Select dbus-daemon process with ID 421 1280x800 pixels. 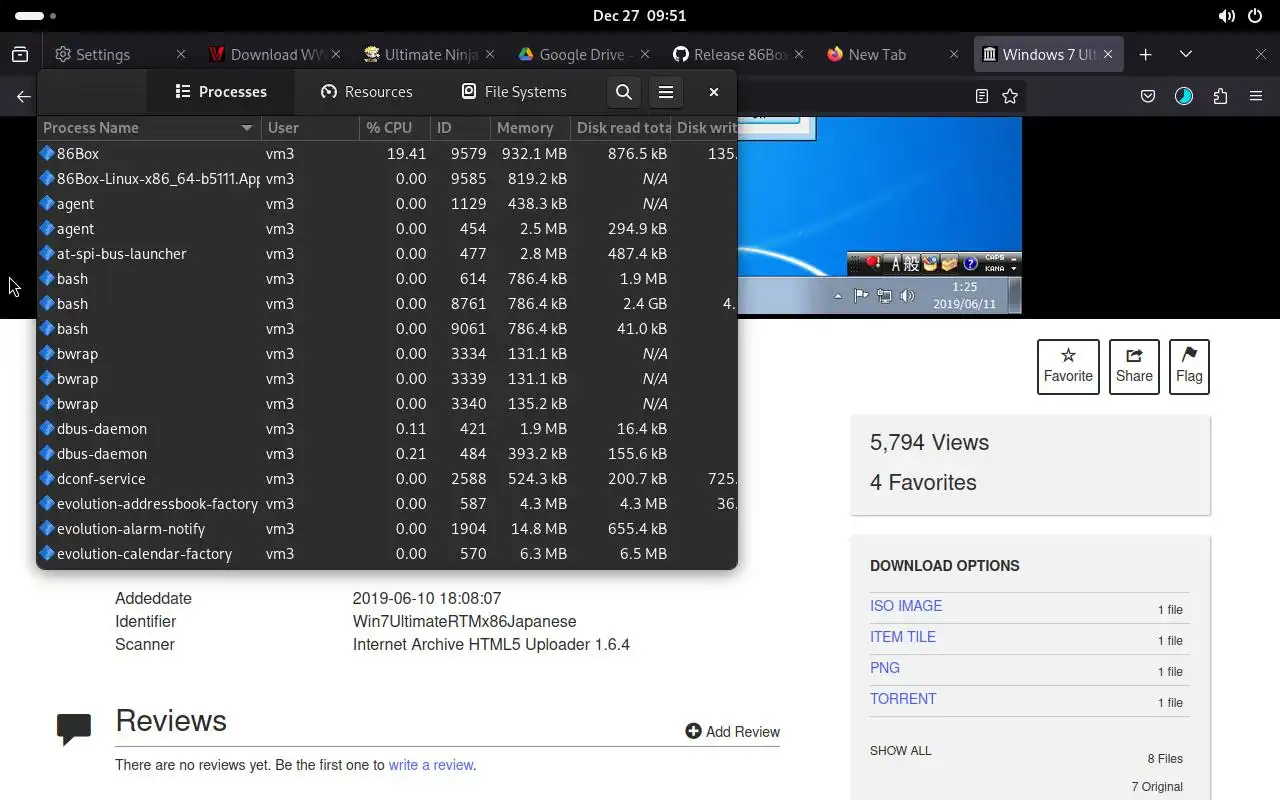pos(387,429)
